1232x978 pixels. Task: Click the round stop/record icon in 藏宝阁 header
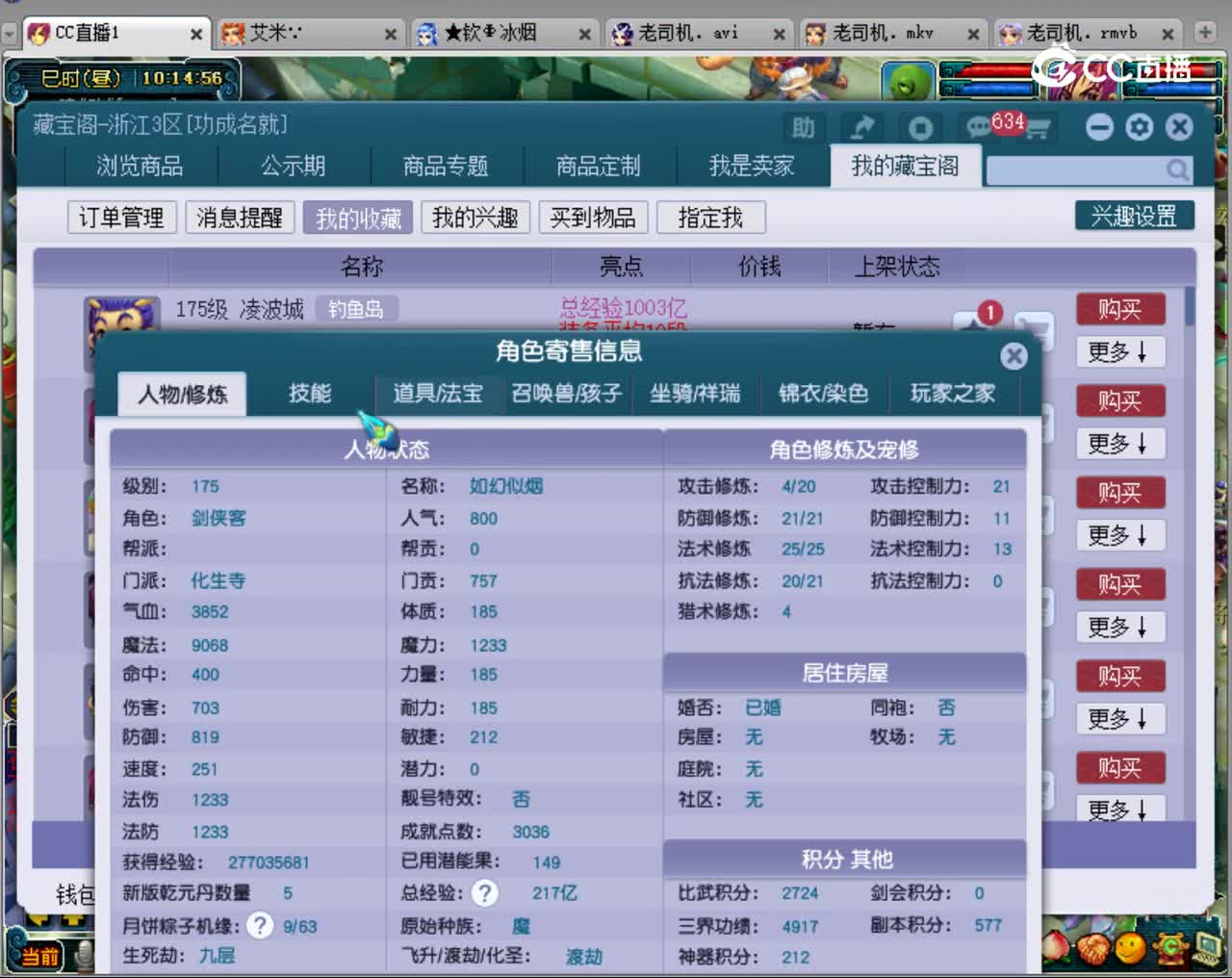(920, 127)
